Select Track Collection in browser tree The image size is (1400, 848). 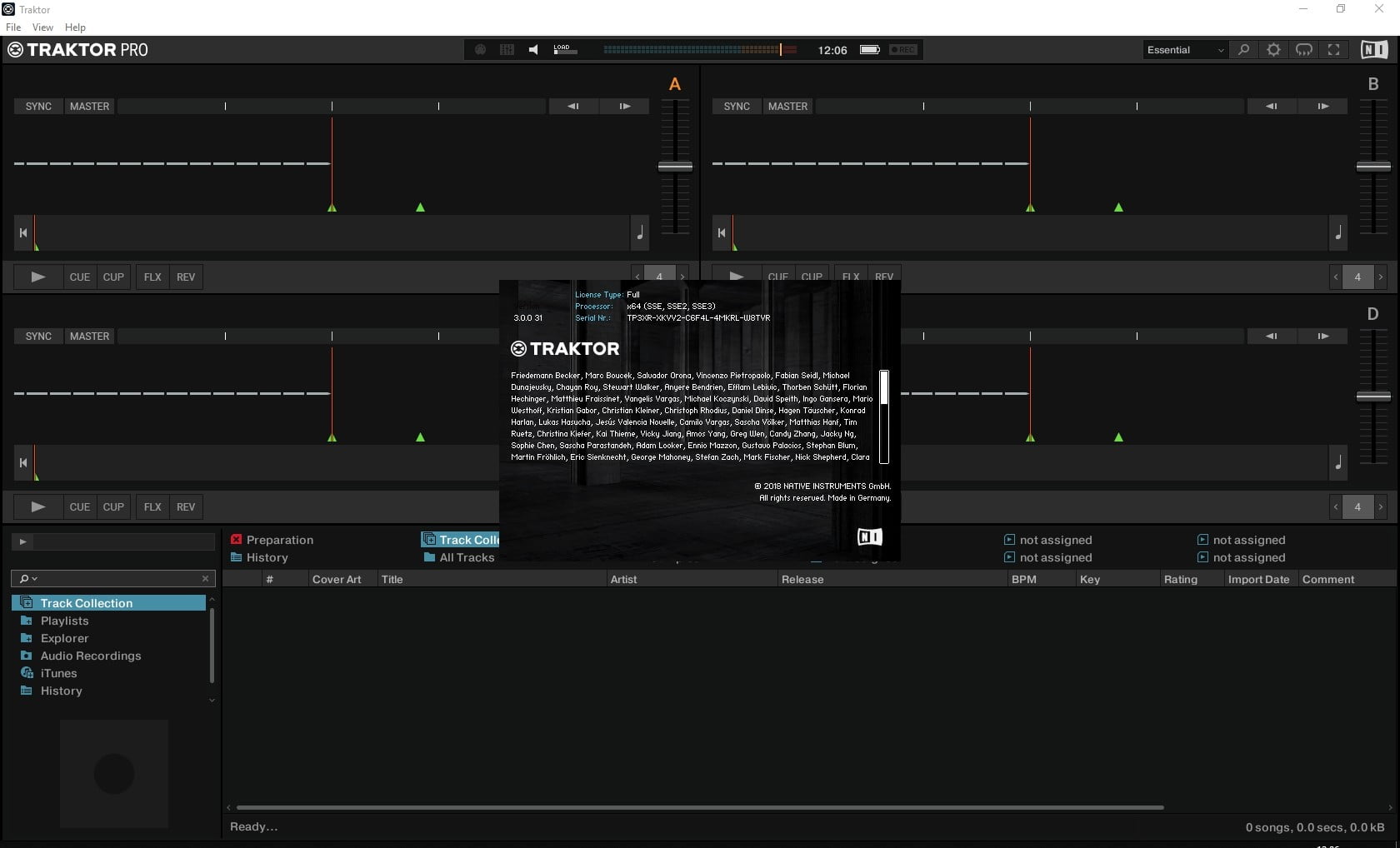coord(108,603)
